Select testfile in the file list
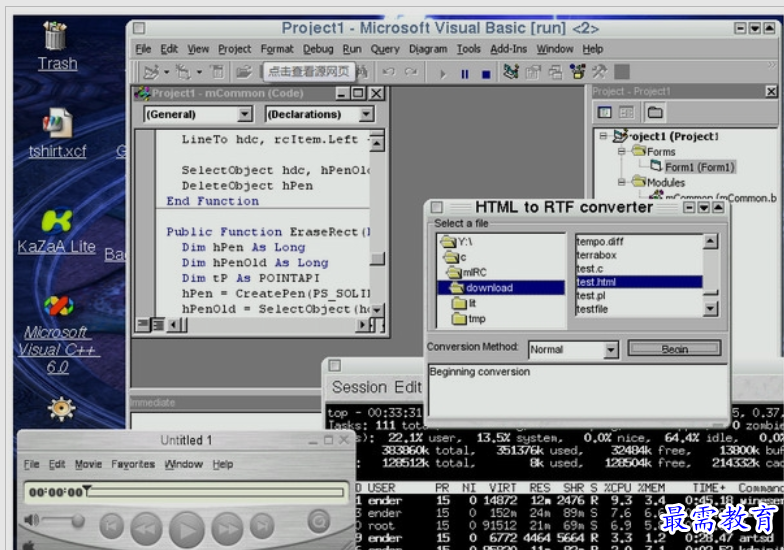 (592, 309)
